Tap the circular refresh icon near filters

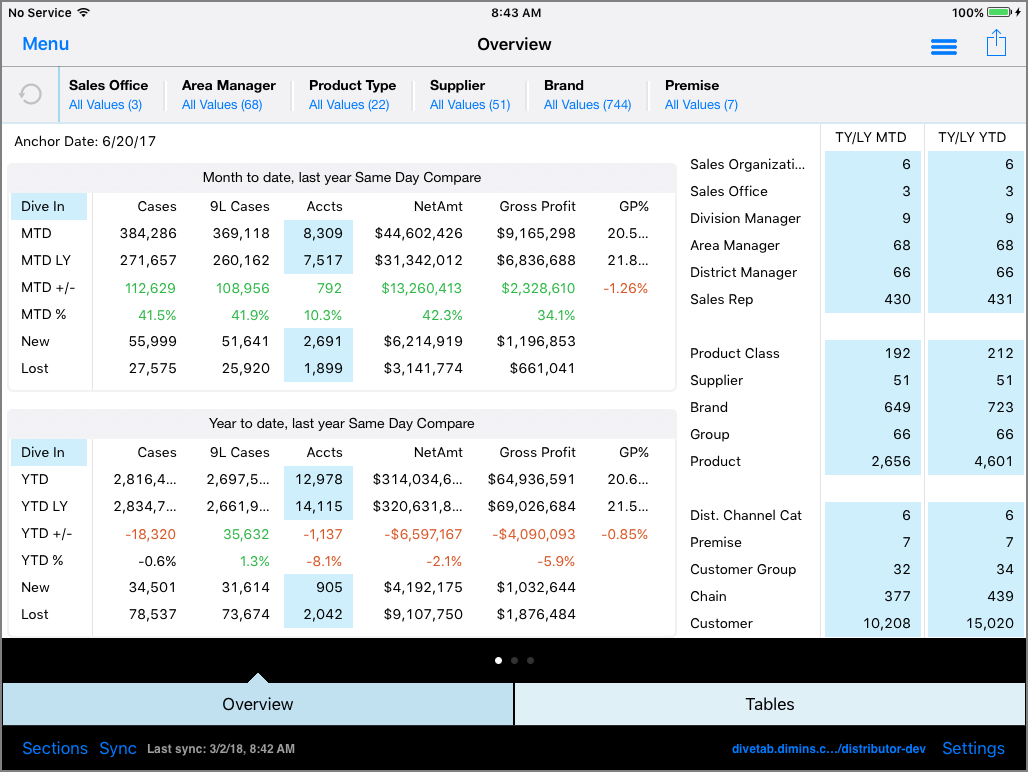29,94
